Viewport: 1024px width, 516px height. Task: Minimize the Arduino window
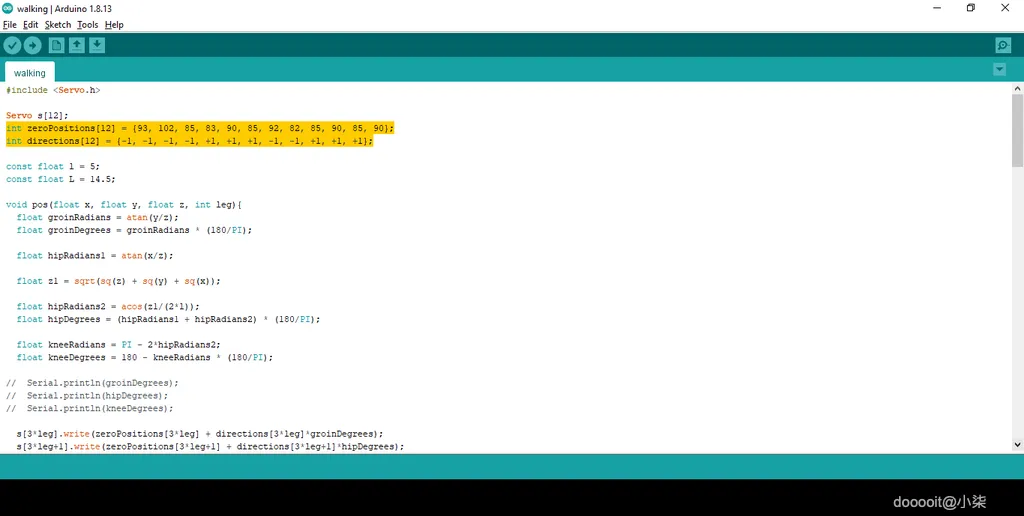(x=937, y=8)
